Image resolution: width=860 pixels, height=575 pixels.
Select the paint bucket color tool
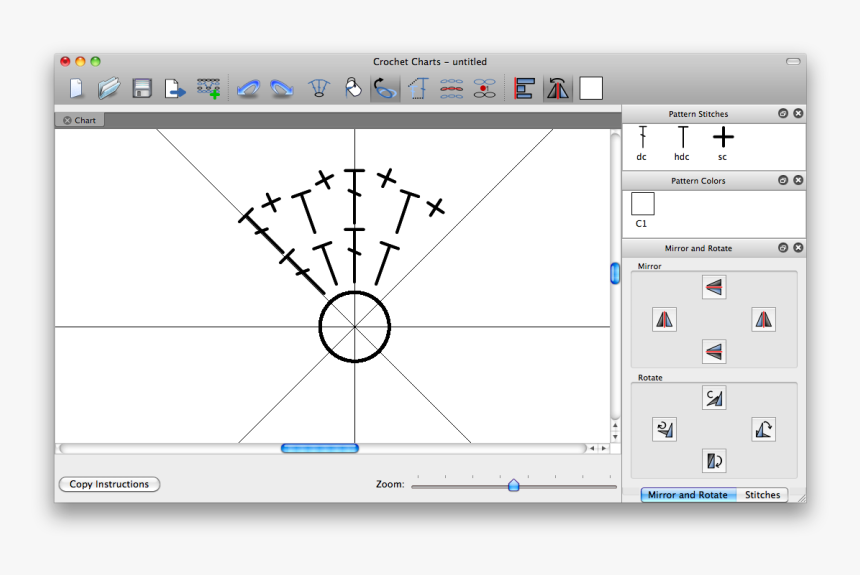pyautogui.click(x=352, y=89)
